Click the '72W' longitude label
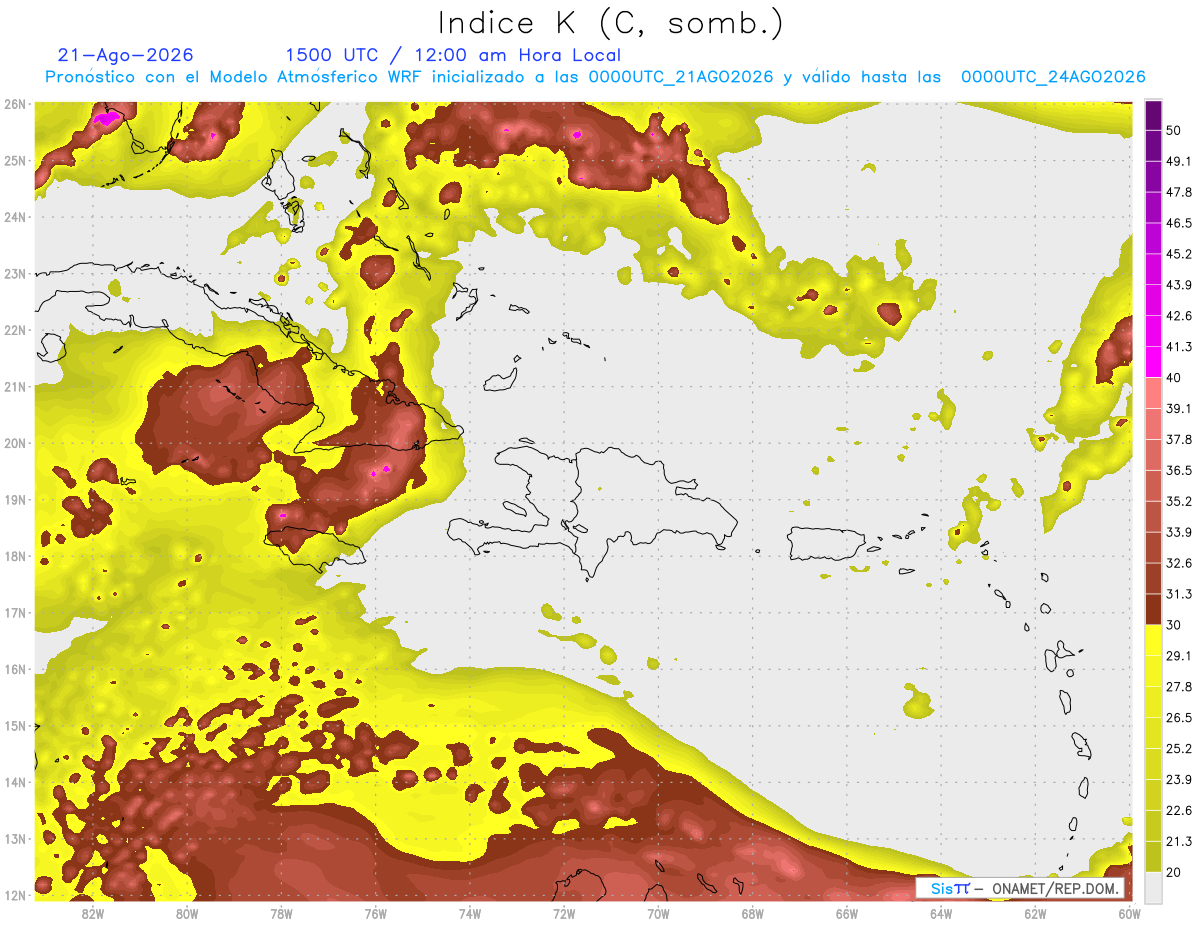Screen dimensions: 1200x927 pos(564,914)
